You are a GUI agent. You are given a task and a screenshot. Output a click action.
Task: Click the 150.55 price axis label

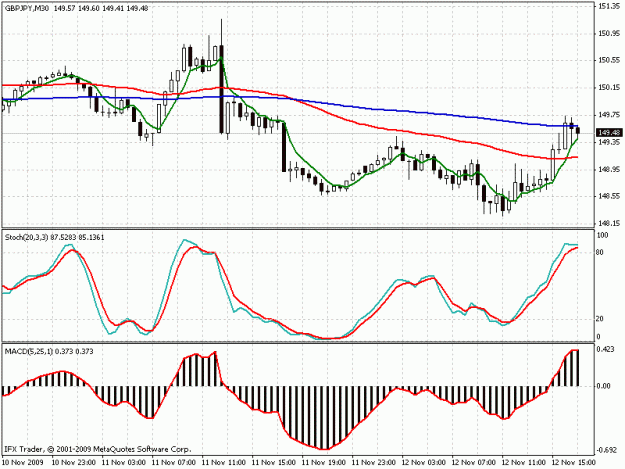608,60
